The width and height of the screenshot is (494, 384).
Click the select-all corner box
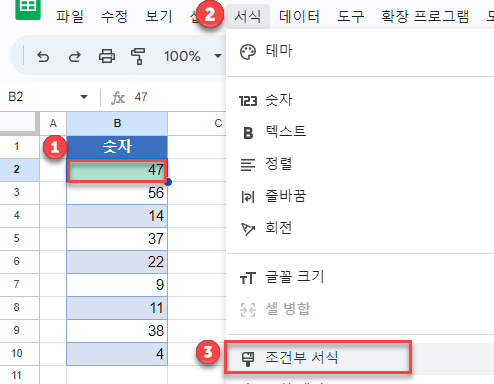[18, 122]
